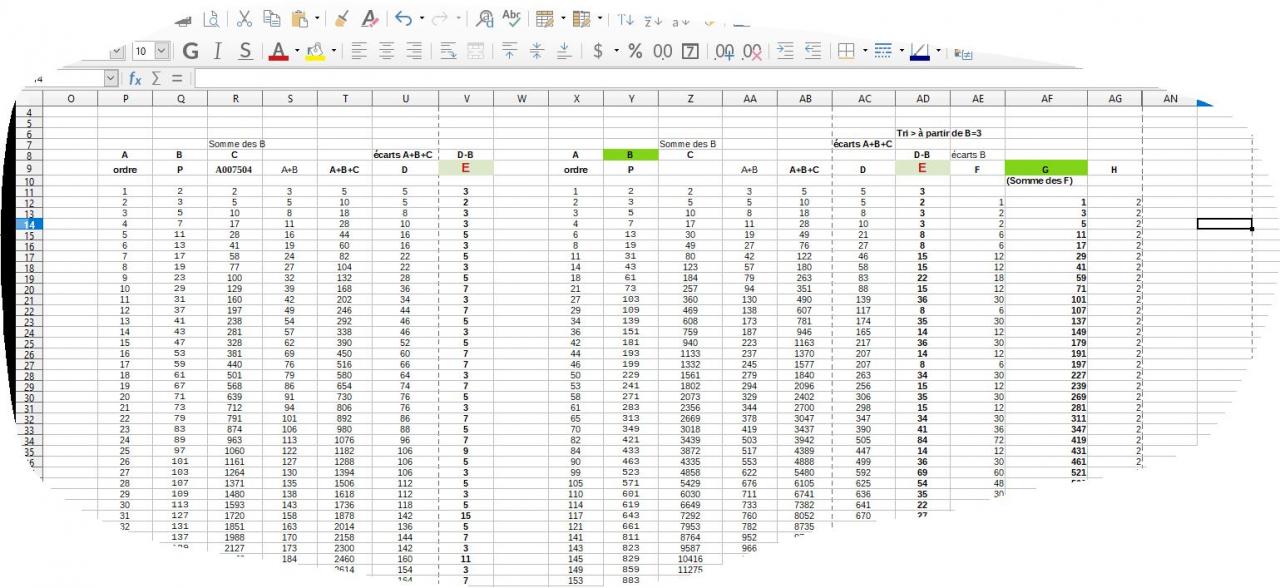Apply the dark blue Border Color
Image resolution: width=1280 pixels, height=588 pixels.
(921, 50)
